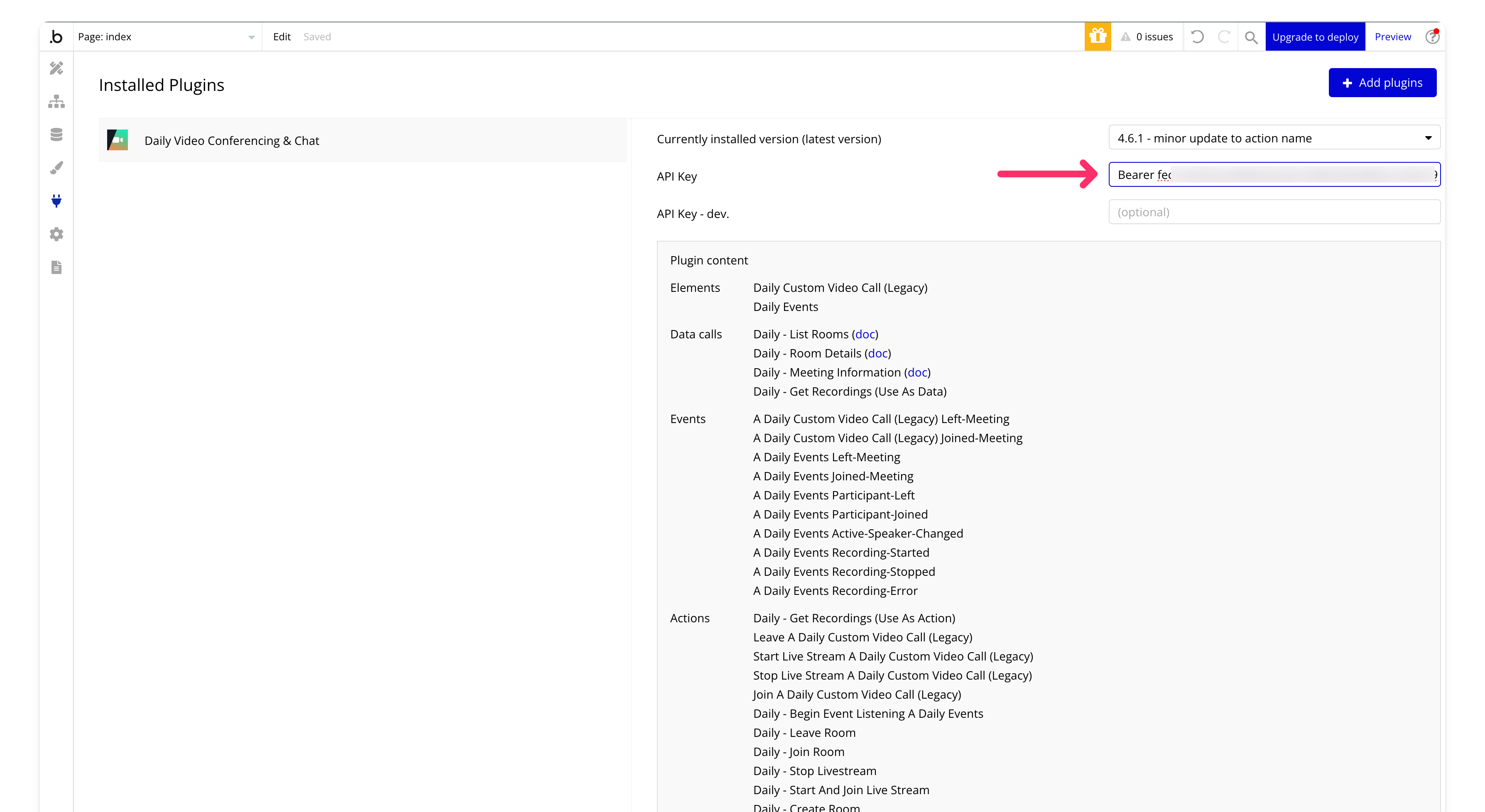Screen dimensions: 1485x812
Task: Open the Settings tab gear icon
Action: (56, 234)
